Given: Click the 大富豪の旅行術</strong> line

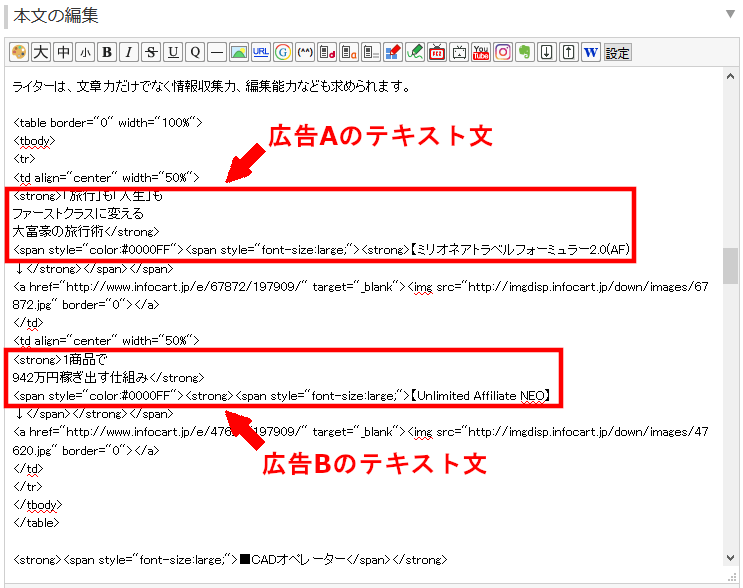Looking at the screenshot, I should click(86, 232).
